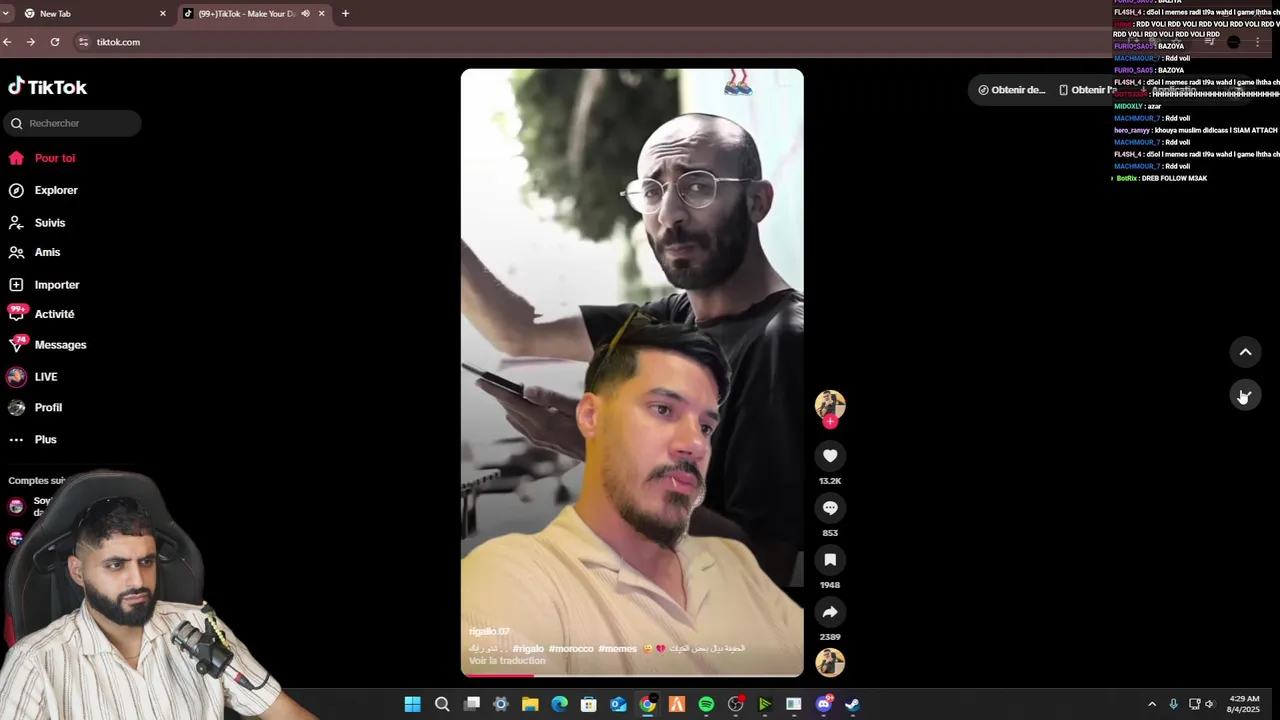1280x720 pixels.
Task: Open Spotify from the taskbar
Action: [706, 704]
